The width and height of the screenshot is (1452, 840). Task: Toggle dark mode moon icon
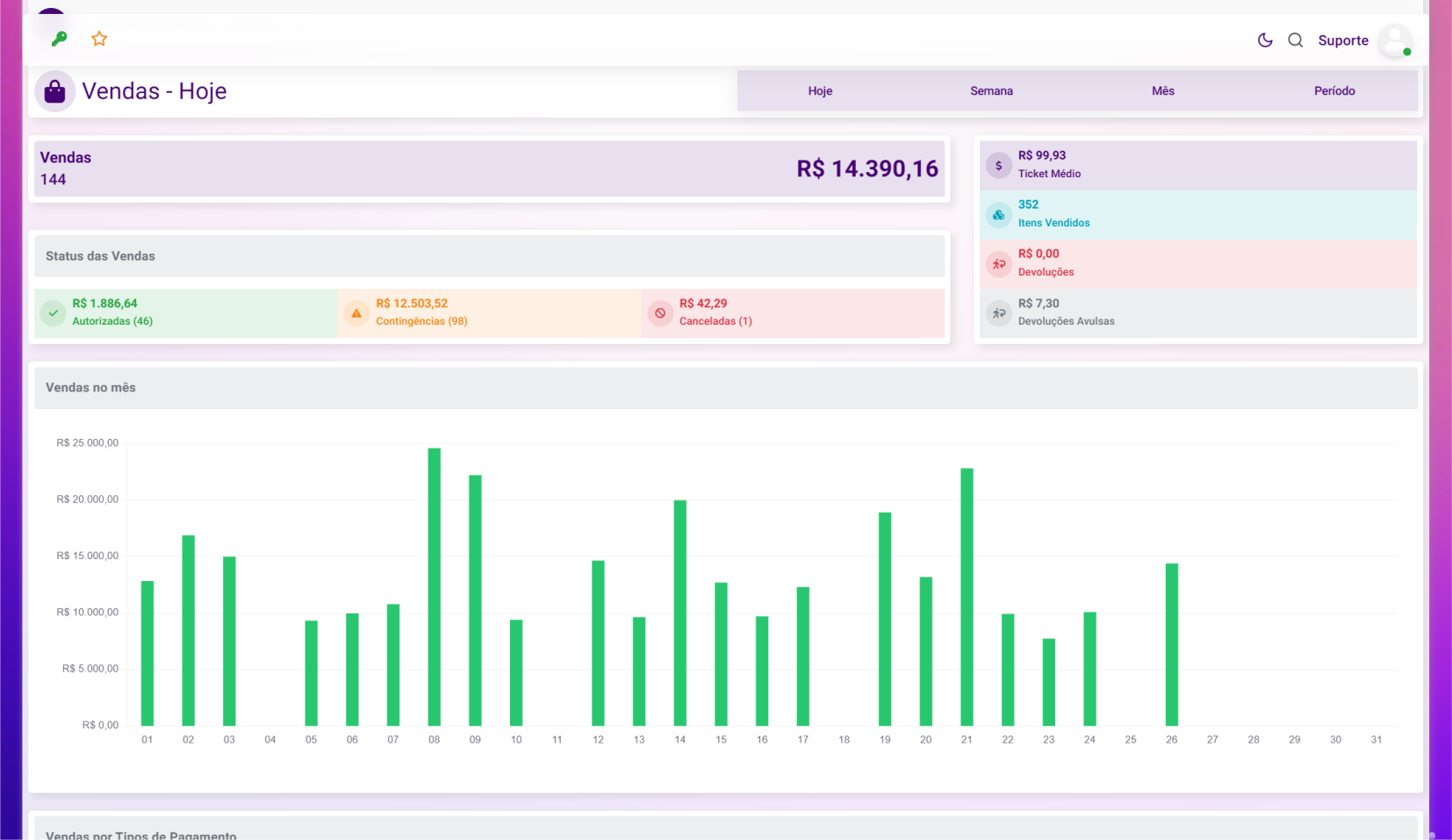pyautogui.click(x=1265, y=40)
